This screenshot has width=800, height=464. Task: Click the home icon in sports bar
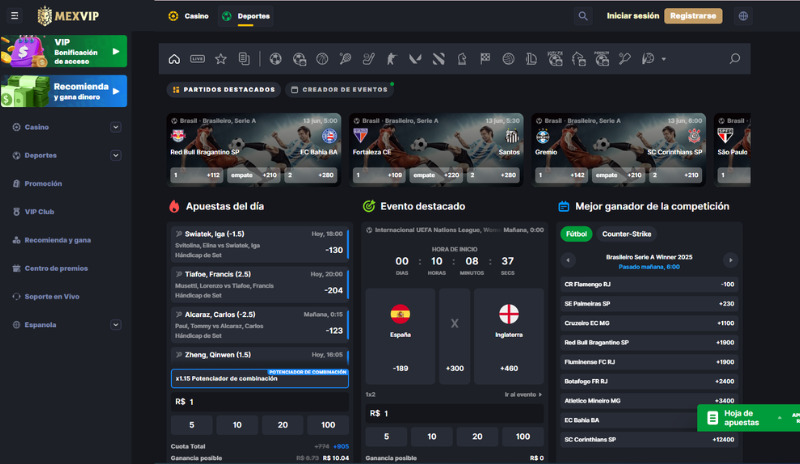[174, 59]
